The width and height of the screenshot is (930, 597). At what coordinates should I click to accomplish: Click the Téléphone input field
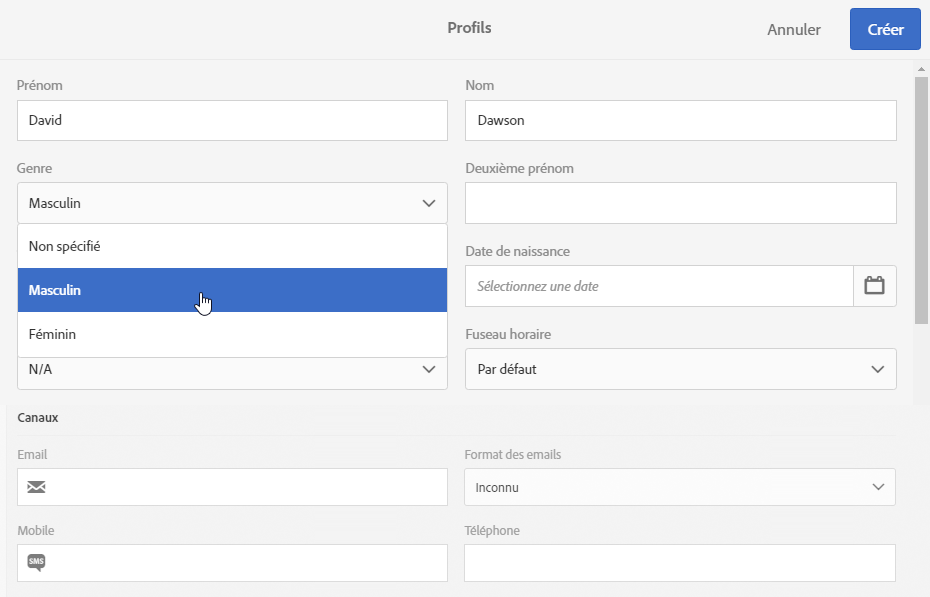pyautogui.click(x=679, y=562)
